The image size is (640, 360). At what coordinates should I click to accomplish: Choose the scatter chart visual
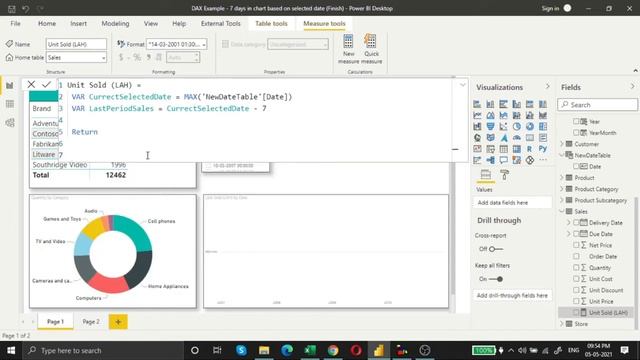click(503, 127)
